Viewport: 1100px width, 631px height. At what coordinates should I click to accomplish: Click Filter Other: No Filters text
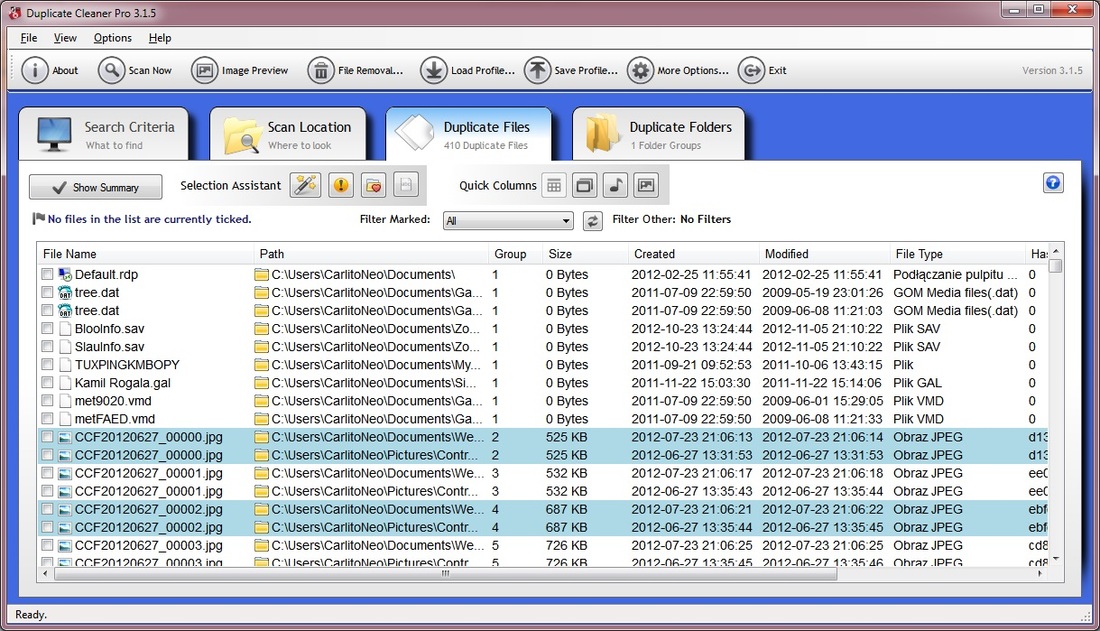pos(671,219)
